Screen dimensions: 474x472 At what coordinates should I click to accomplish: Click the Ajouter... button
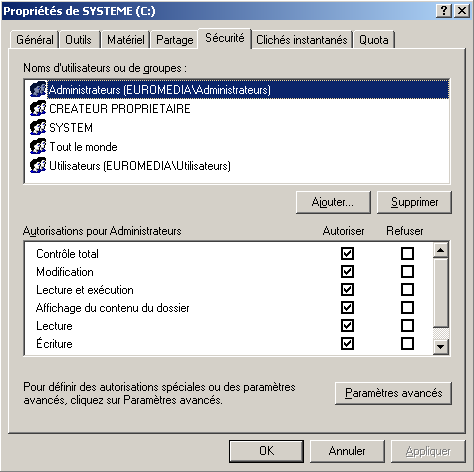(x=333, y=202)
